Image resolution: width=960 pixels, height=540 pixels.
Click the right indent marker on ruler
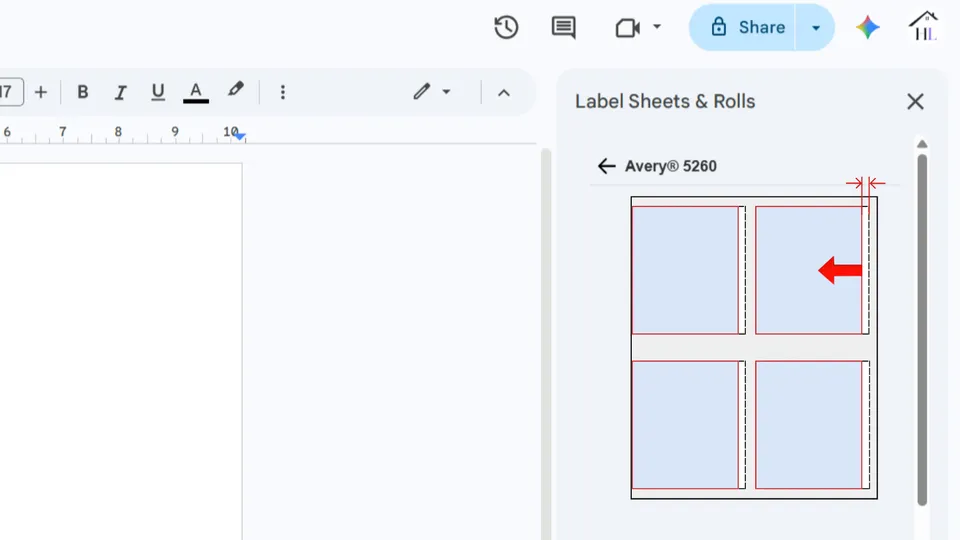(240, 136)
